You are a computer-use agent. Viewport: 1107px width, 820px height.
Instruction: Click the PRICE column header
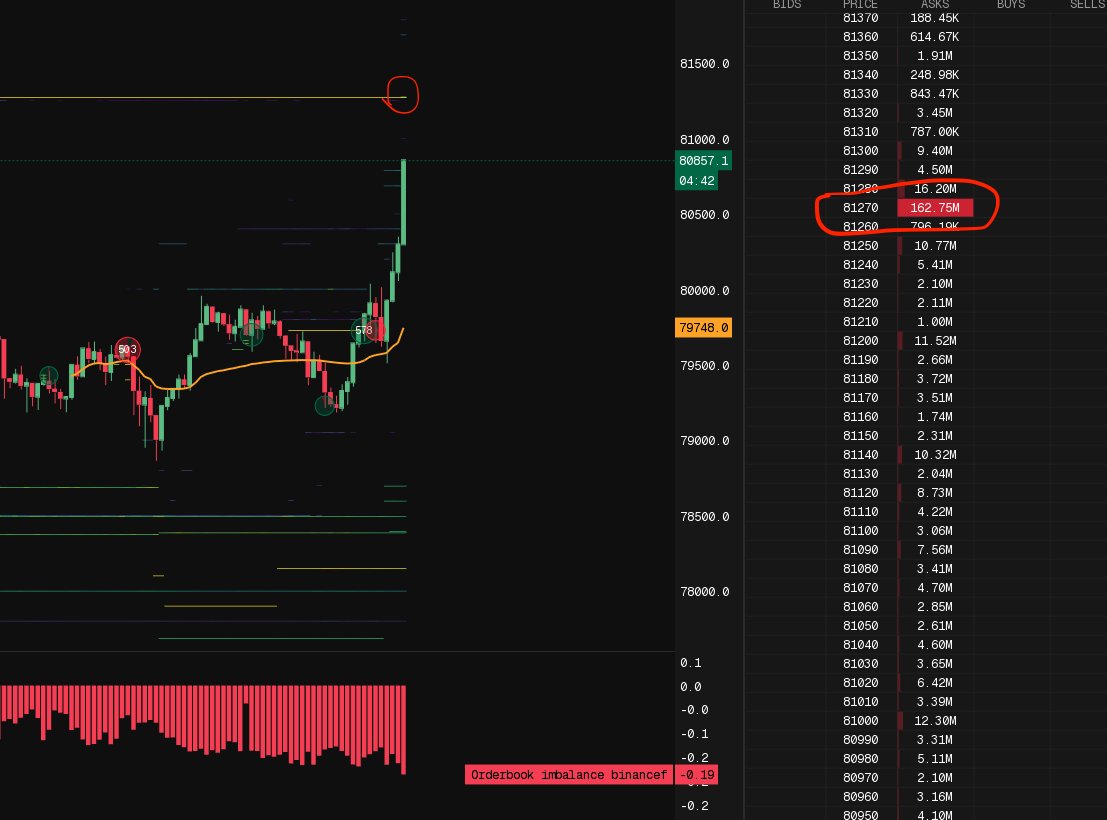coord(860,4)
